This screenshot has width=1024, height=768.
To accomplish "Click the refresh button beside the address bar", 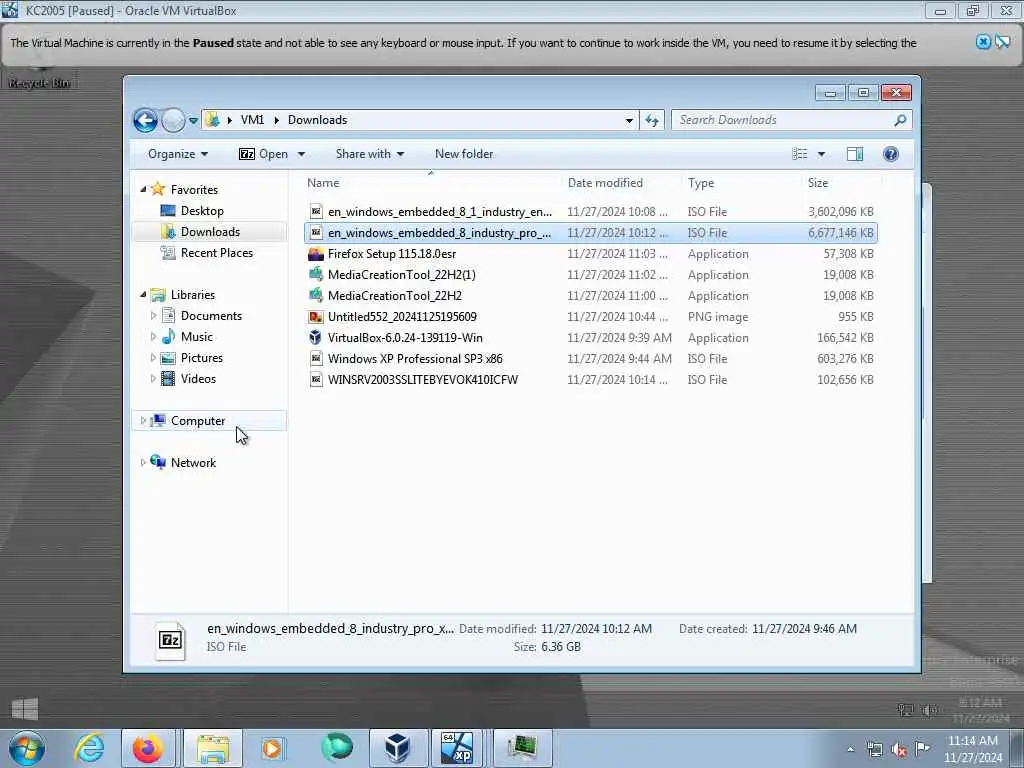I will (x=652, y=120).
